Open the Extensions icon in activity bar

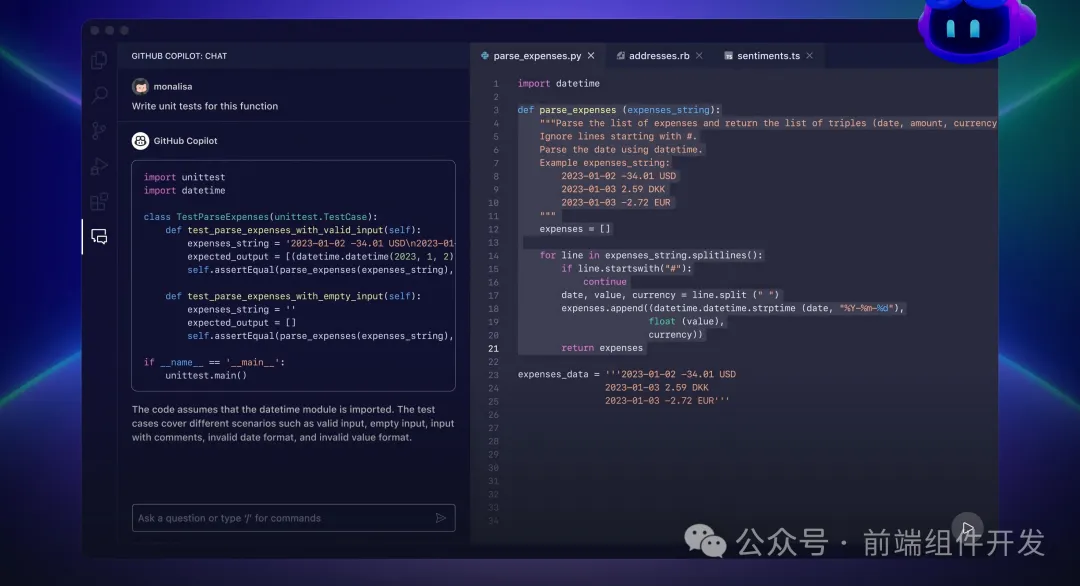99,201
